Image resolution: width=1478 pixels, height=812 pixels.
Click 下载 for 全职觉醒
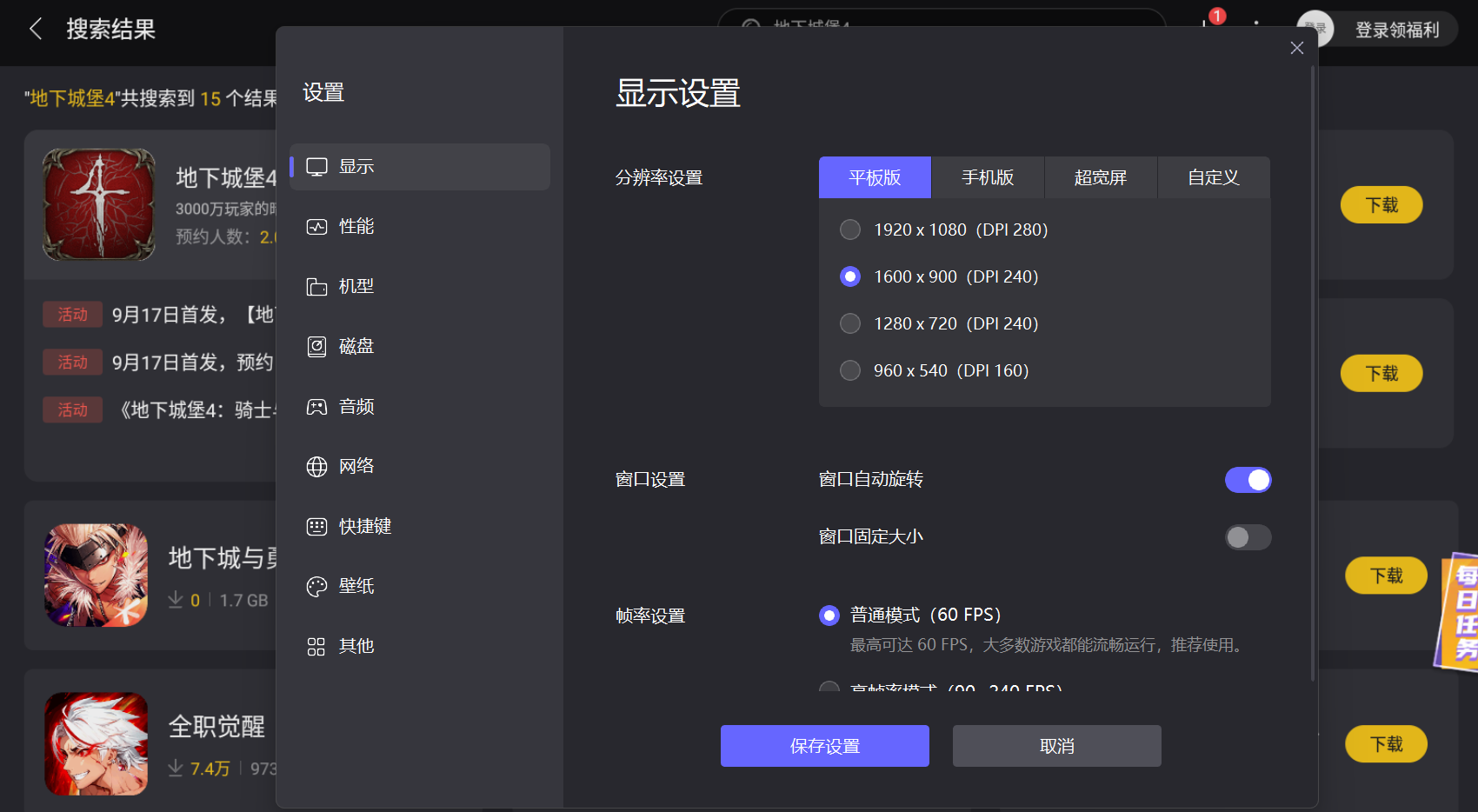[1386, 744]
